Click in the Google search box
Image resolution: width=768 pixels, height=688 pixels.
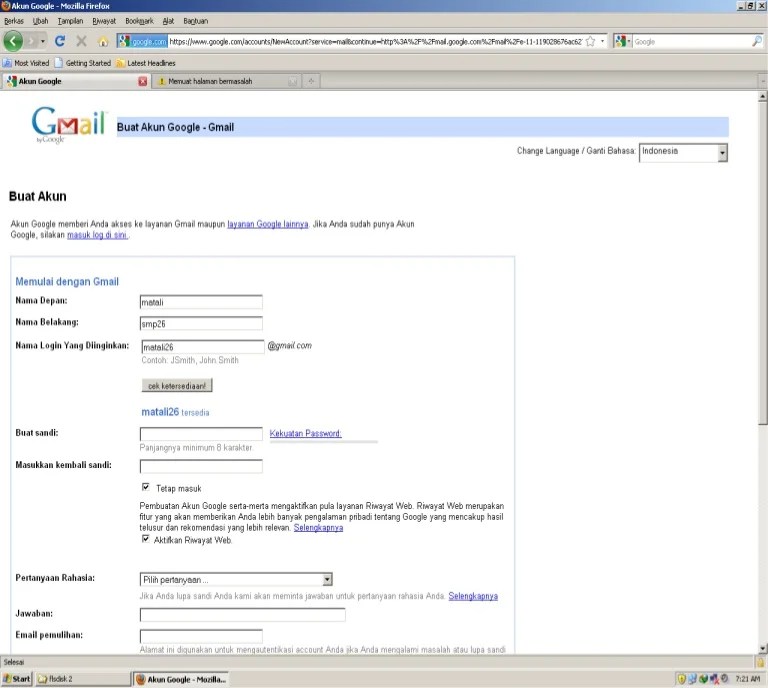pyautogui.click(x=691, y=42)
